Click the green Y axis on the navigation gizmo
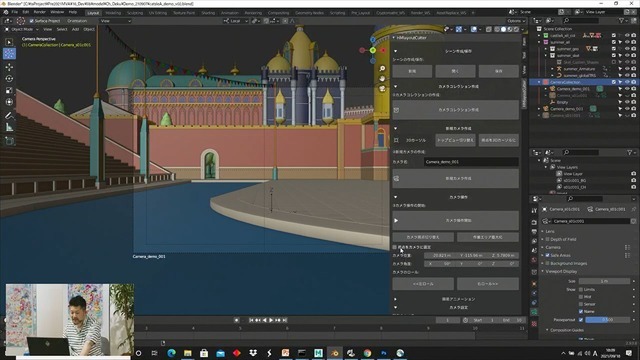640x360 pixels. tap(373, 50)
